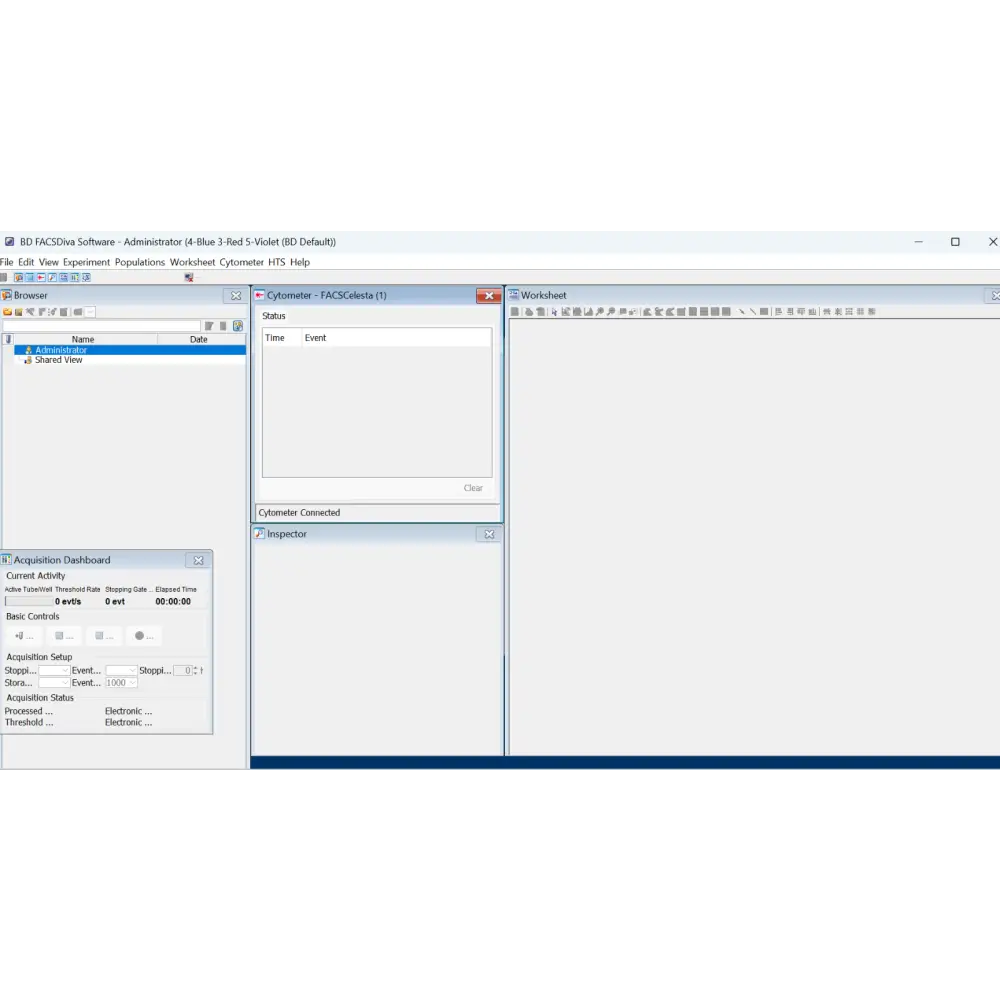The image size is (1000, 1000).
Task: Open the Events to Display dropdown showing 1000
Action: (121, 682)
